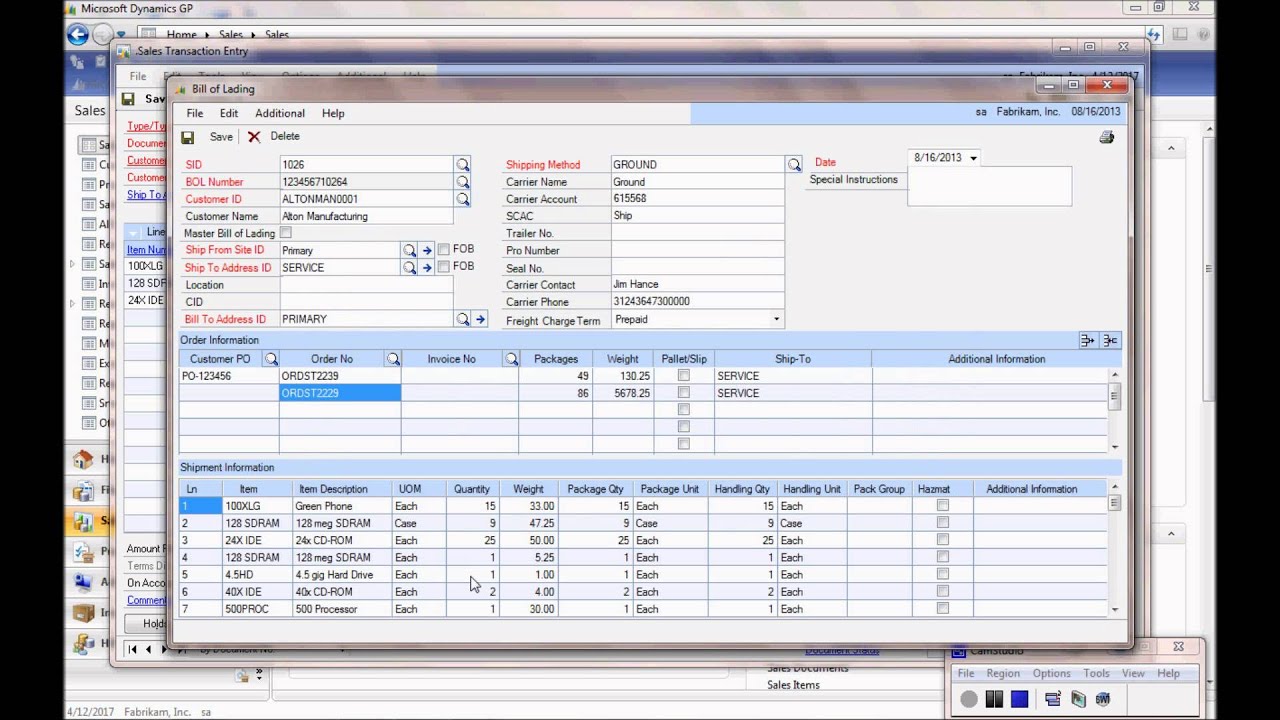
Task: Click the CamStudio Pause button
Action: tap(994, 699)
